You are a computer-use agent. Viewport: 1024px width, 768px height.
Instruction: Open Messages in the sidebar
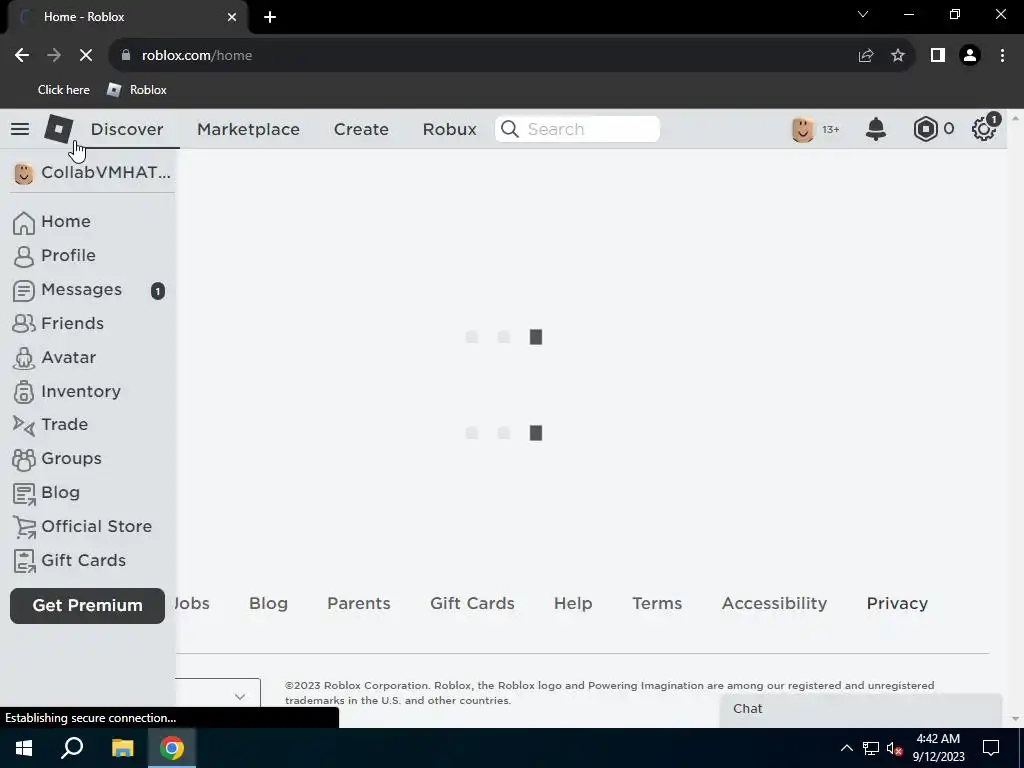pos(88,289)
